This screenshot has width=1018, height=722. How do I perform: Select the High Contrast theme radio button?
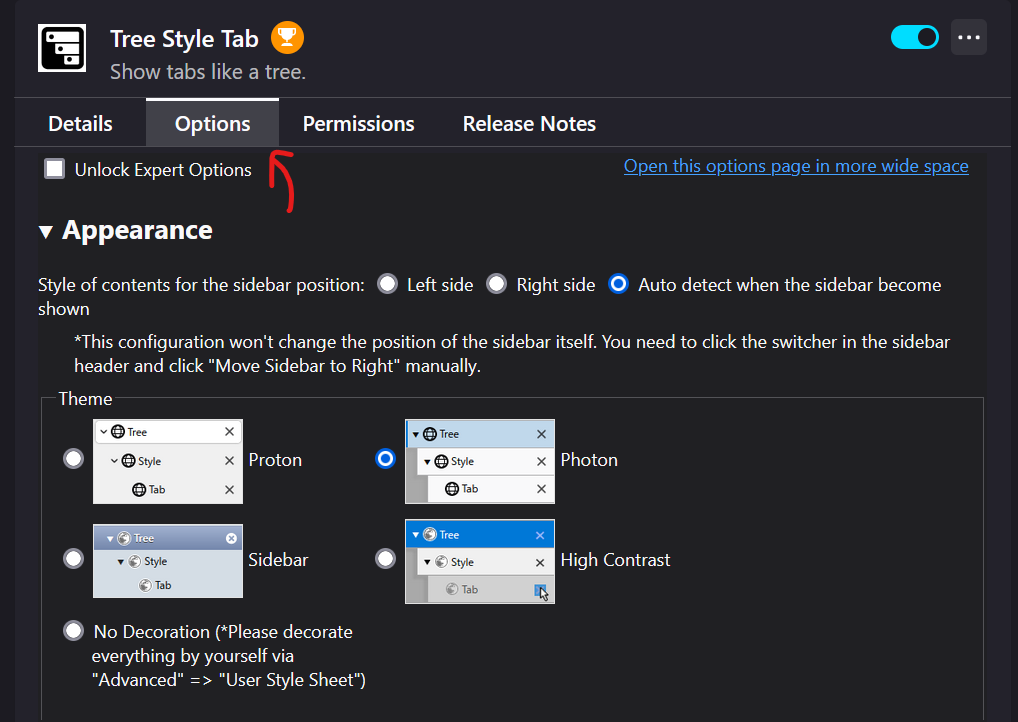point(385,559)
